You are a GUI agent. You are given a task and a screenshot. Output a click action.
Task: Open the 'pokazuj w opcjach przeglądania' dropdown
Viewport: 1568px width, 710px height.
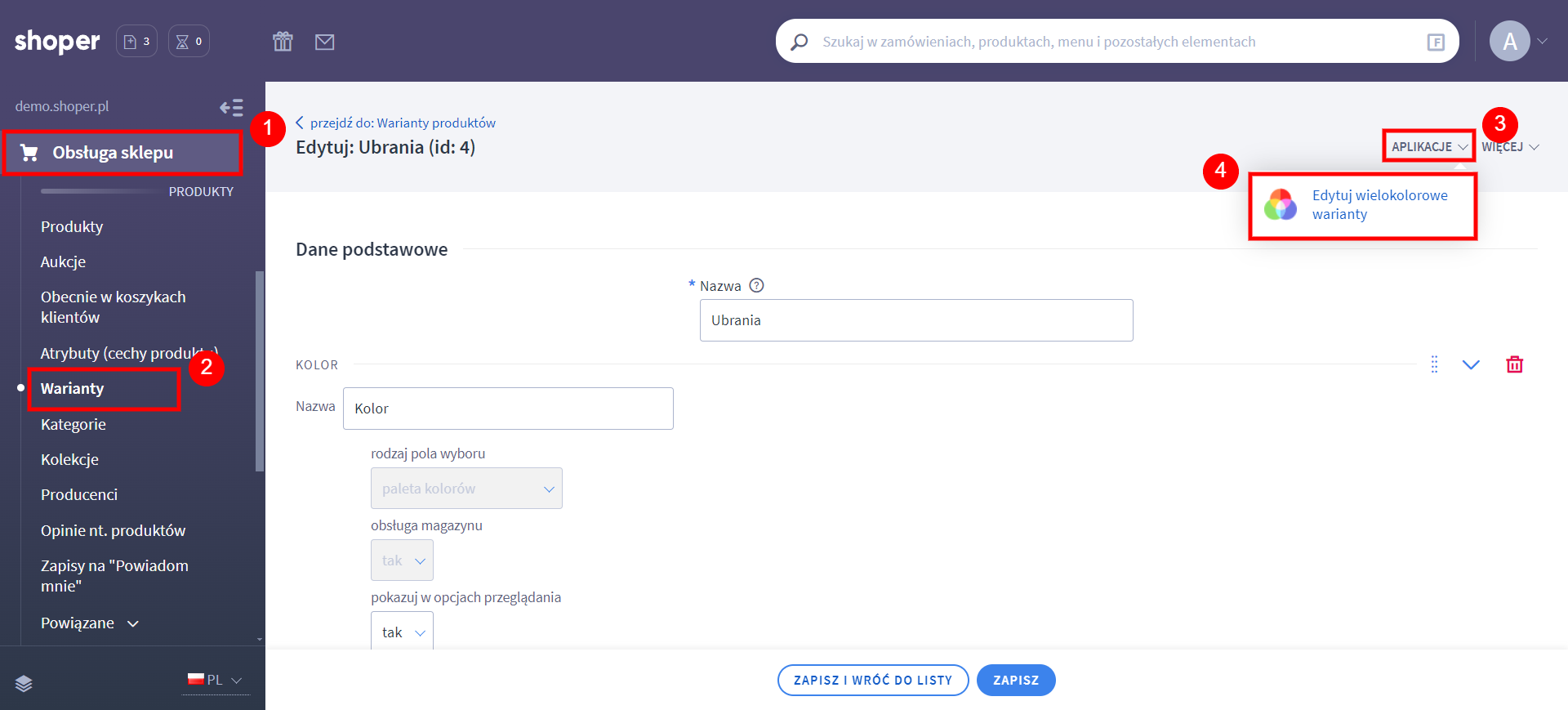point(402,632)
